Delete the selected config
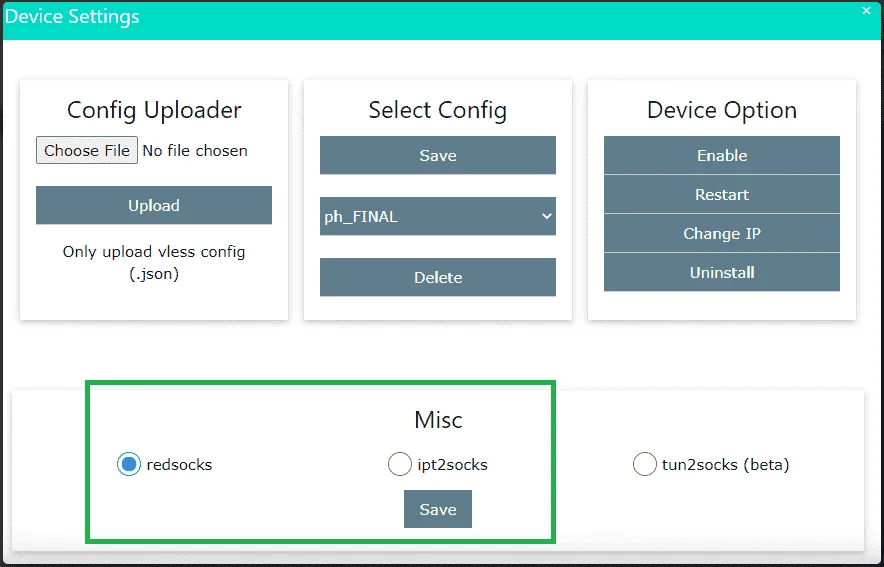 click(x=437, y=277)
